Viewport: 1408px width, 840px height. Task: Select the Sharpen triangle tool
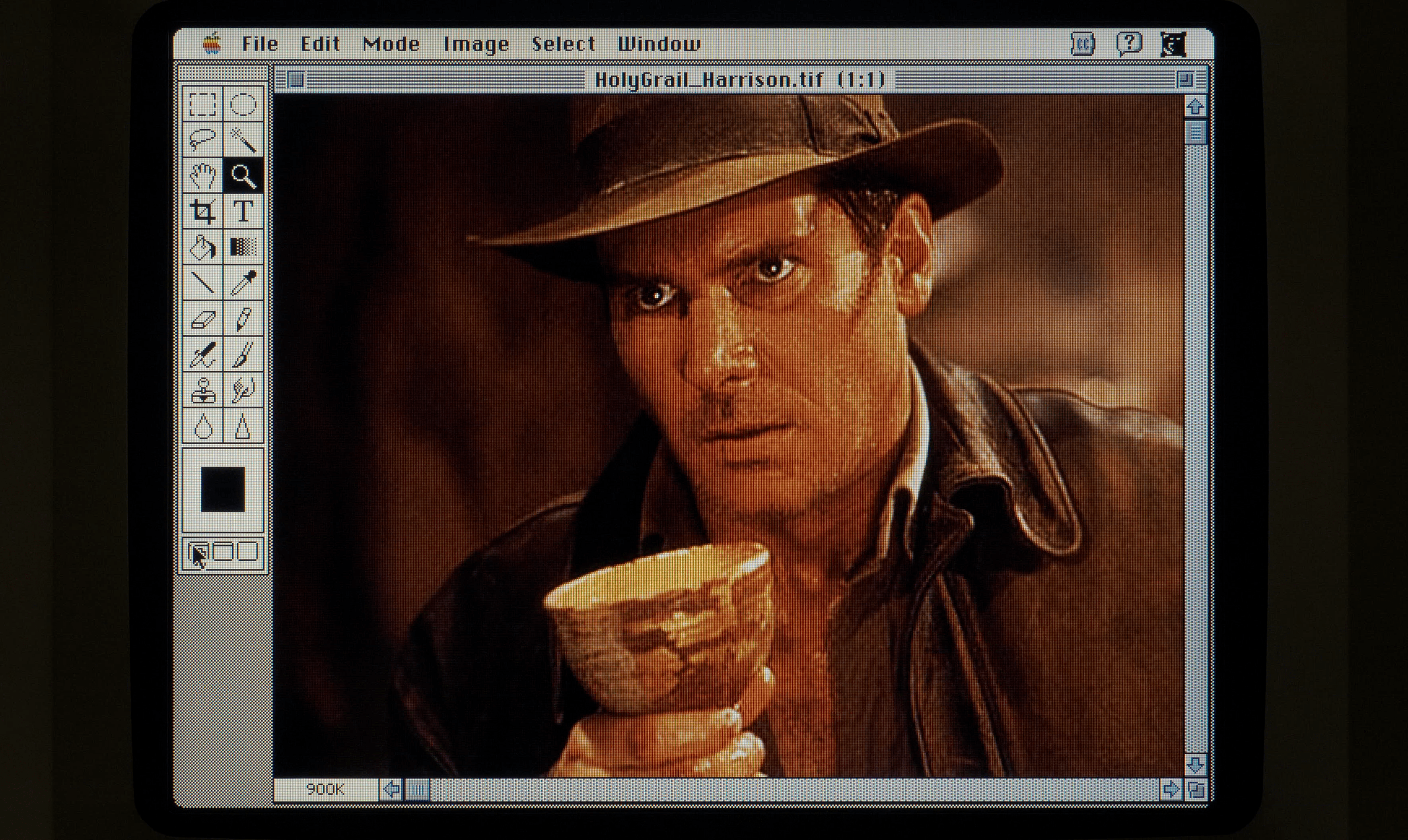243,425
